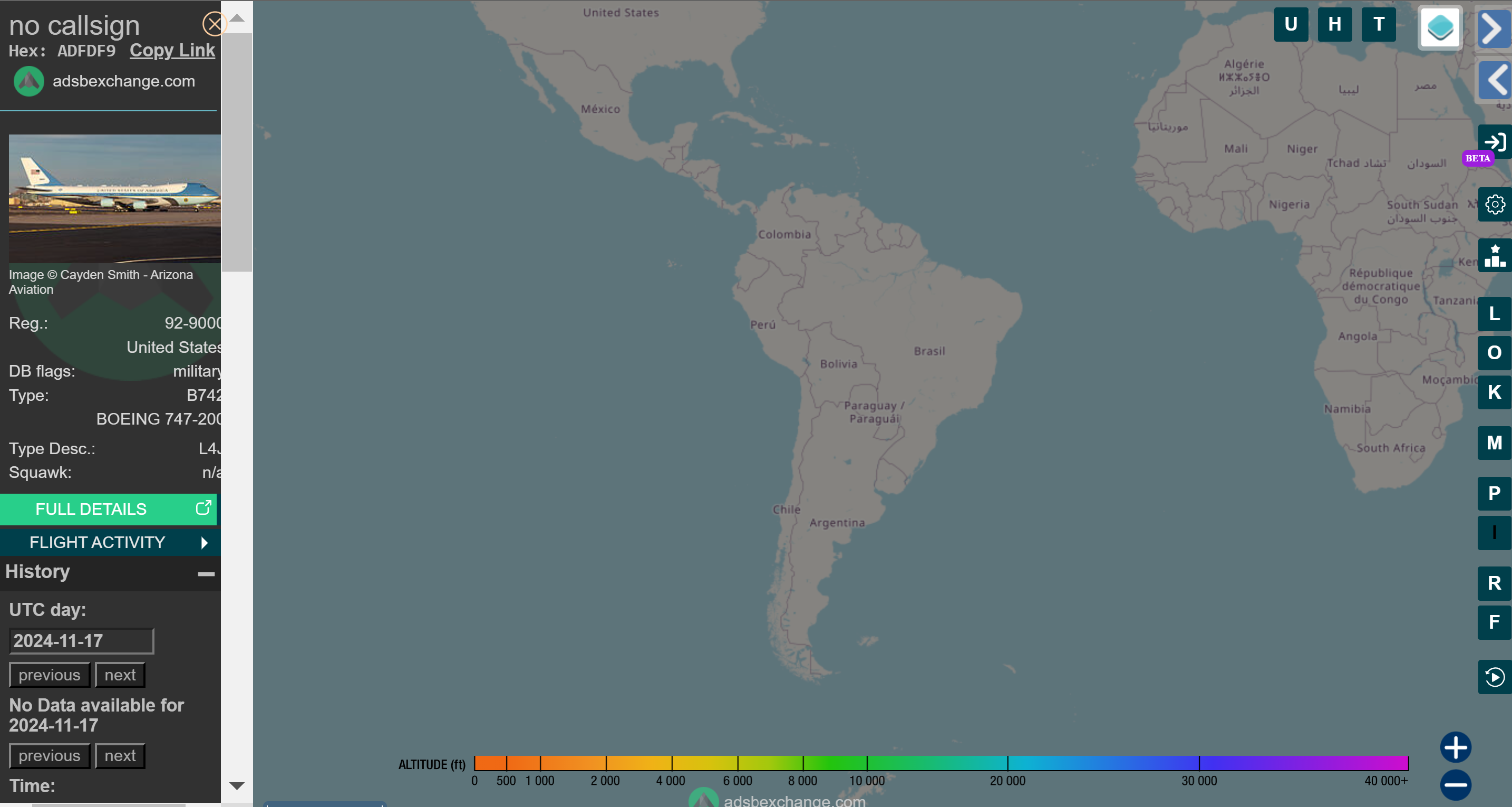Toggle the P map option button
Screen dimensions: 1512x807
[1495, 493]
